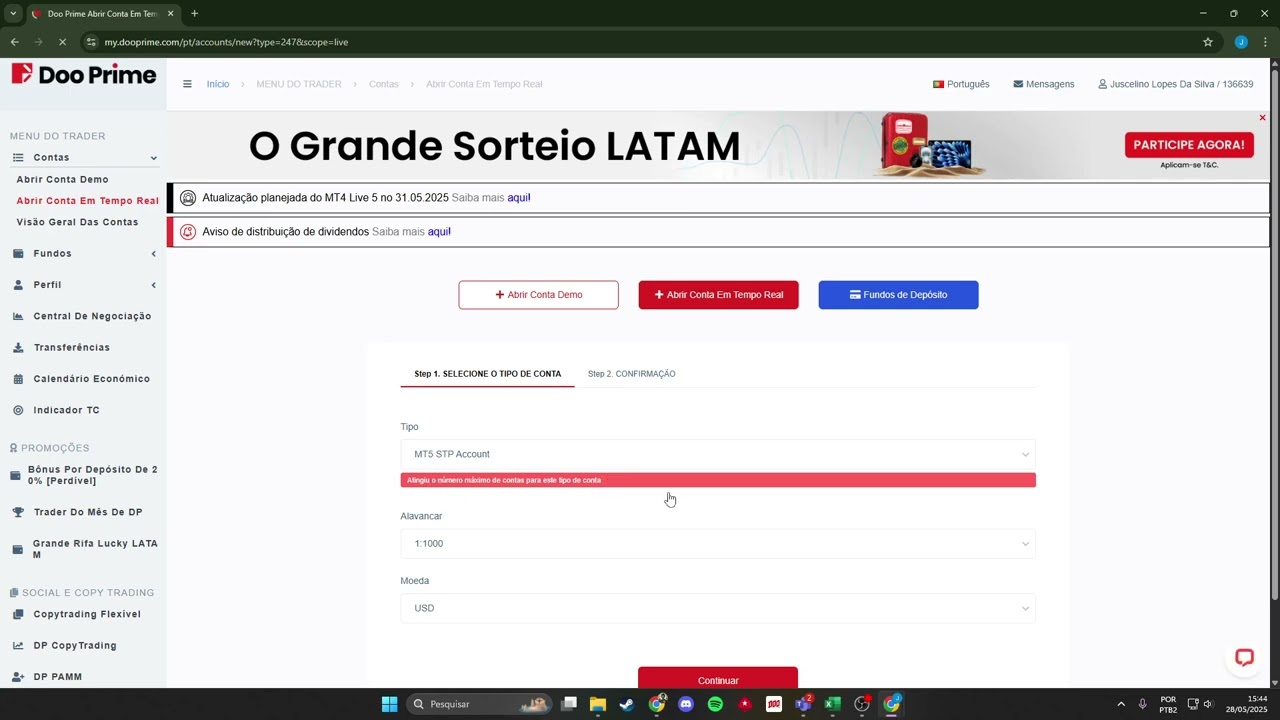Open Mensagens envelope link
Viewport: 1280px width, 720px height.
pos(1043,84)
